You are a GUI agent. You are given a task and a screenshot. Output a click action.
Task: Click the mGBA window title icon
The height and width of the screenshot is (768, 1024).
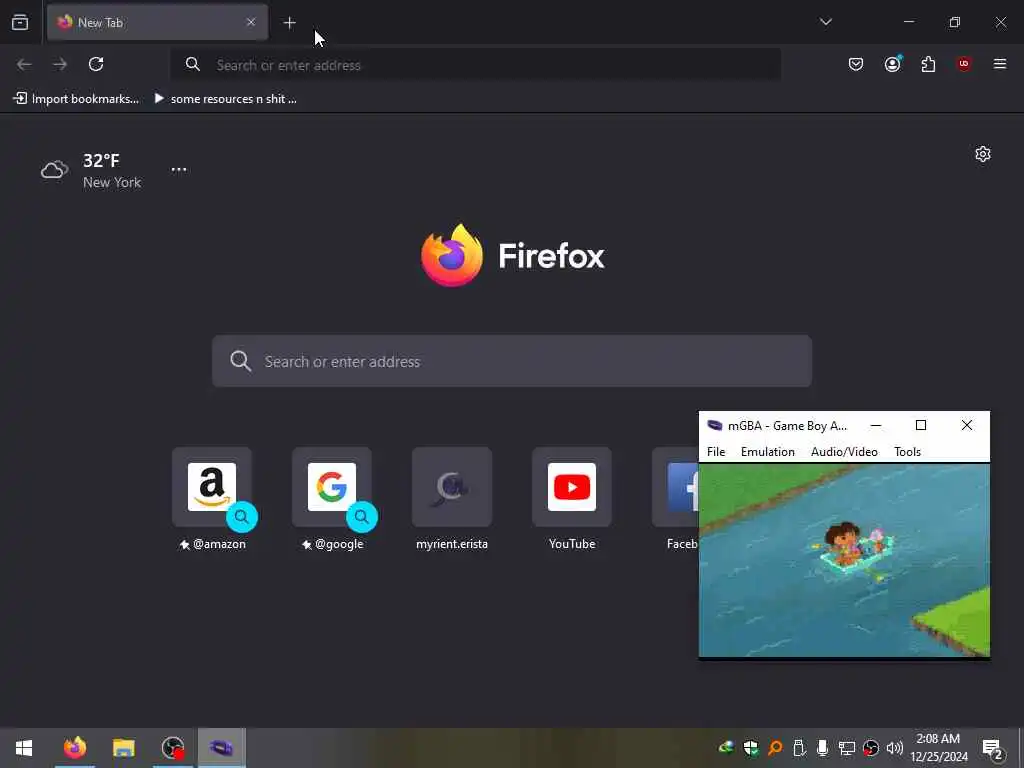(714, 425)
